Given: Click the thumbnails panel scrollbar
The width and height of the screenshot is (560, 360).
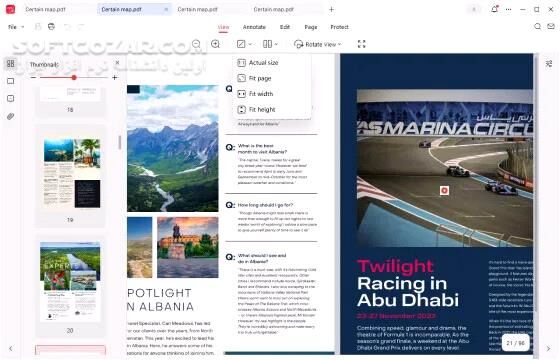Looking at the screenshot, I should pos(120,142).
